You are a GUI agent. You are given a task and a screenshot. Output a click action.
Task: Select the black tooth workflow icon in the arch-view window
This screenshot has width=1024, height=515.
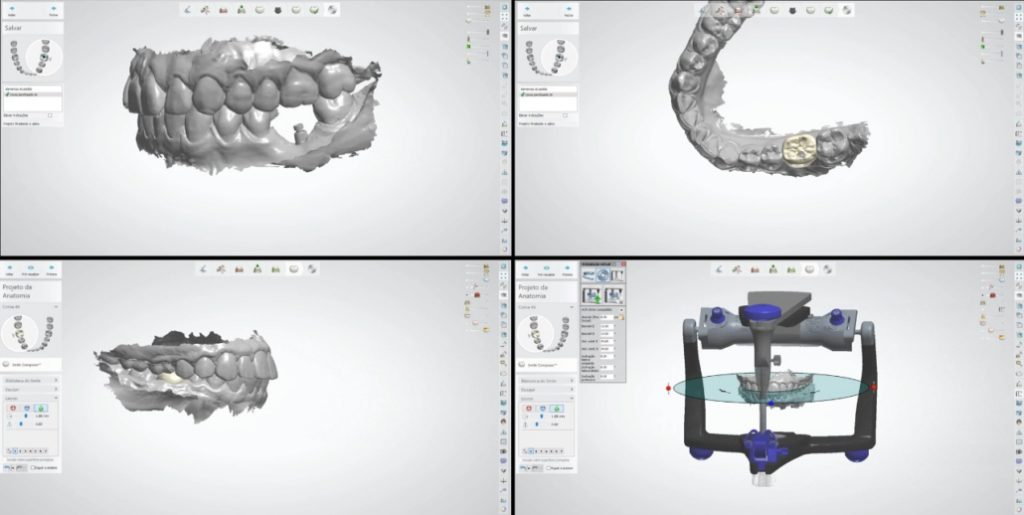[792, 10]
